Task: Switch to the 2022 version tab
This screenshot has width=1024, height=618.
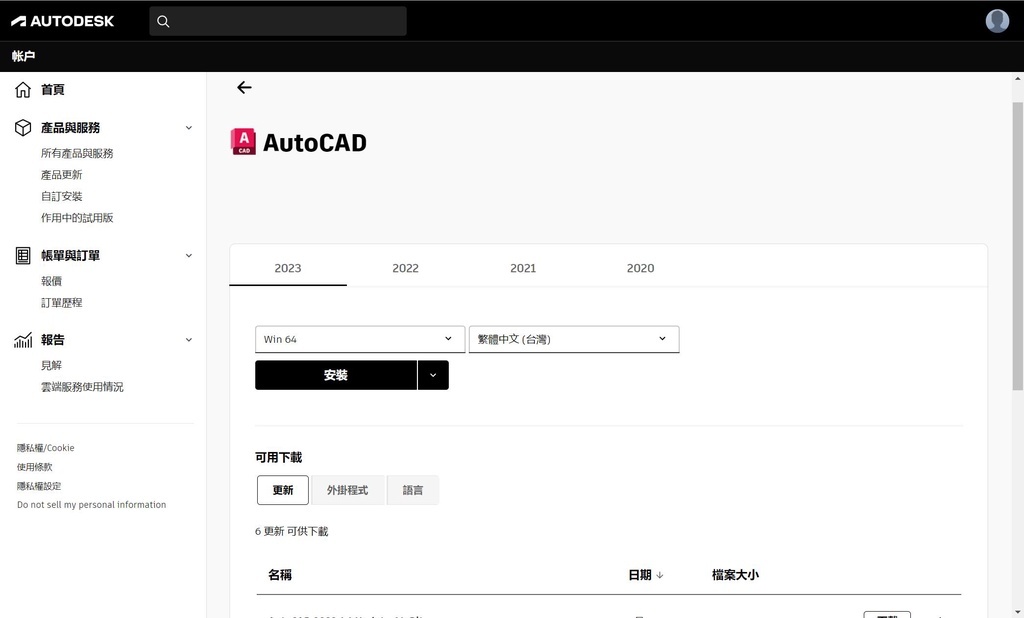Action: [406, 268]
